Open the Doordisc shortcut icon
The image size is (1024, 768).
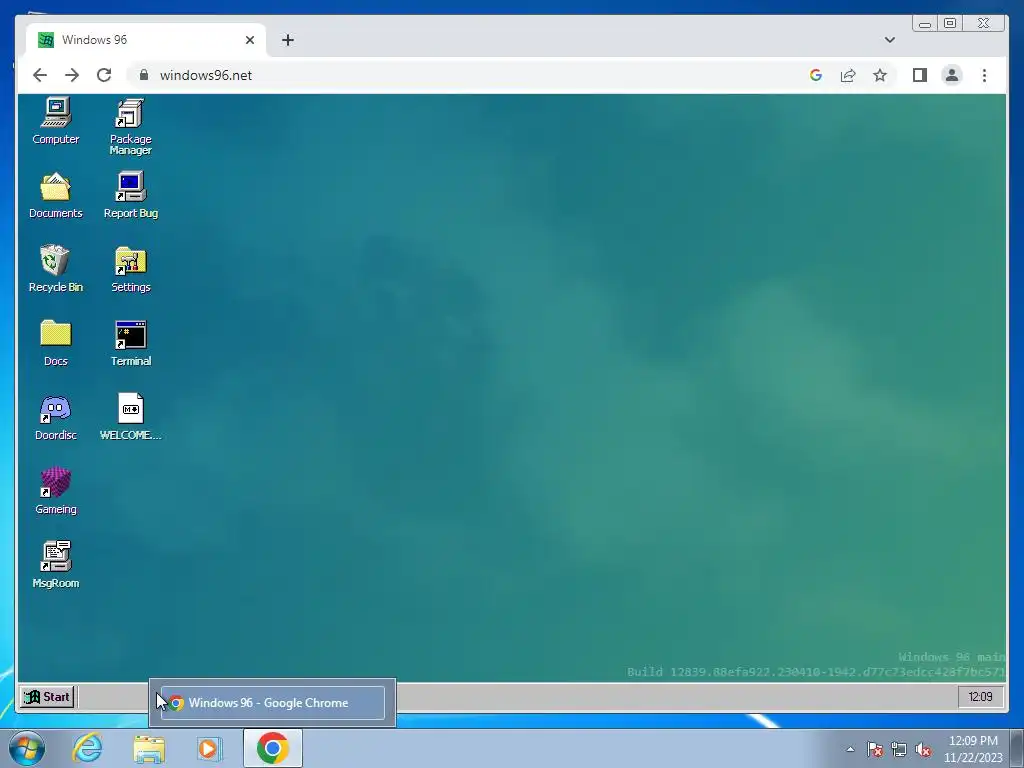[x=56, y=417]
